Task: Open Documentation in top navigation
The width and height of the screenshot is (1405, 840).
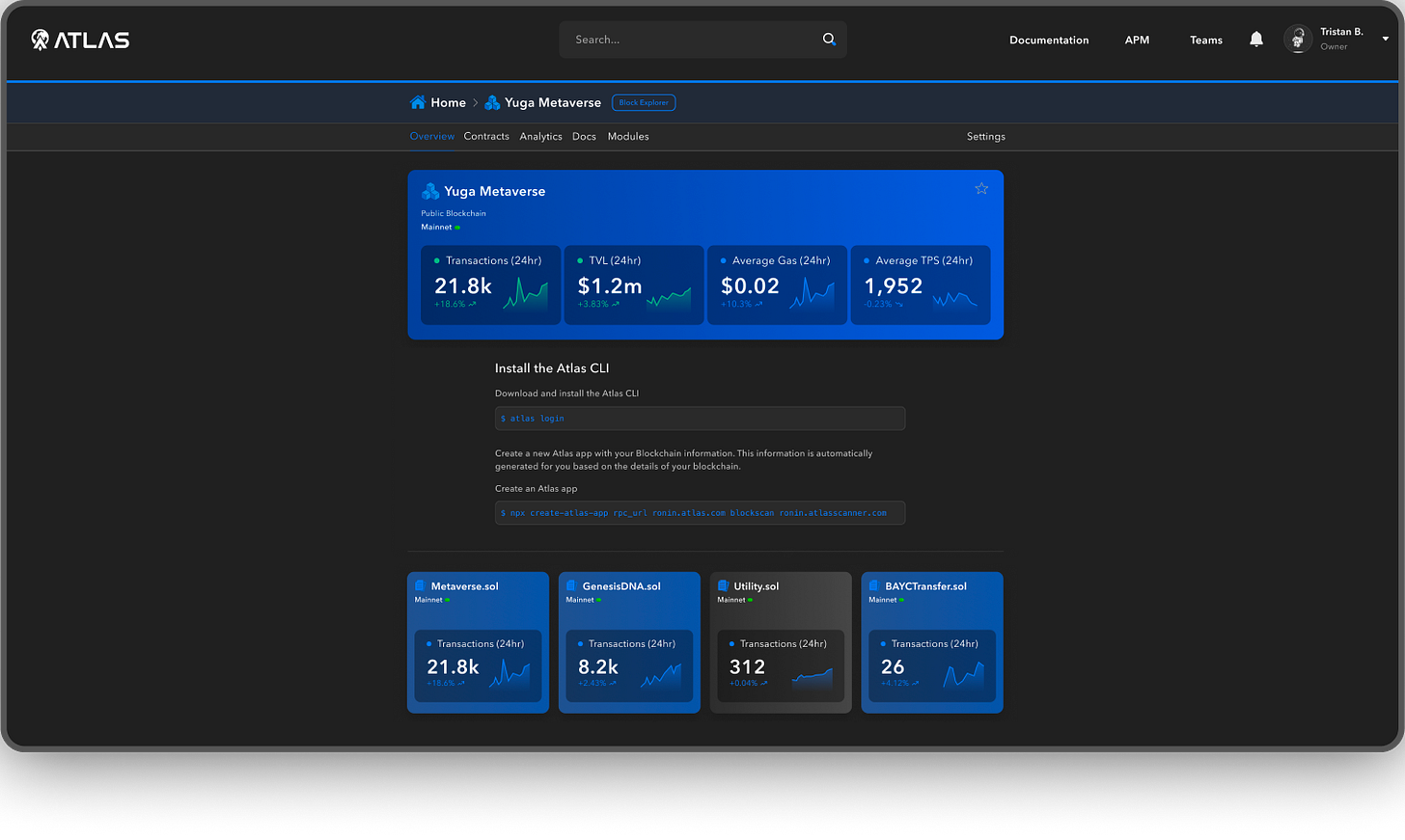Action: point(1049,40)
